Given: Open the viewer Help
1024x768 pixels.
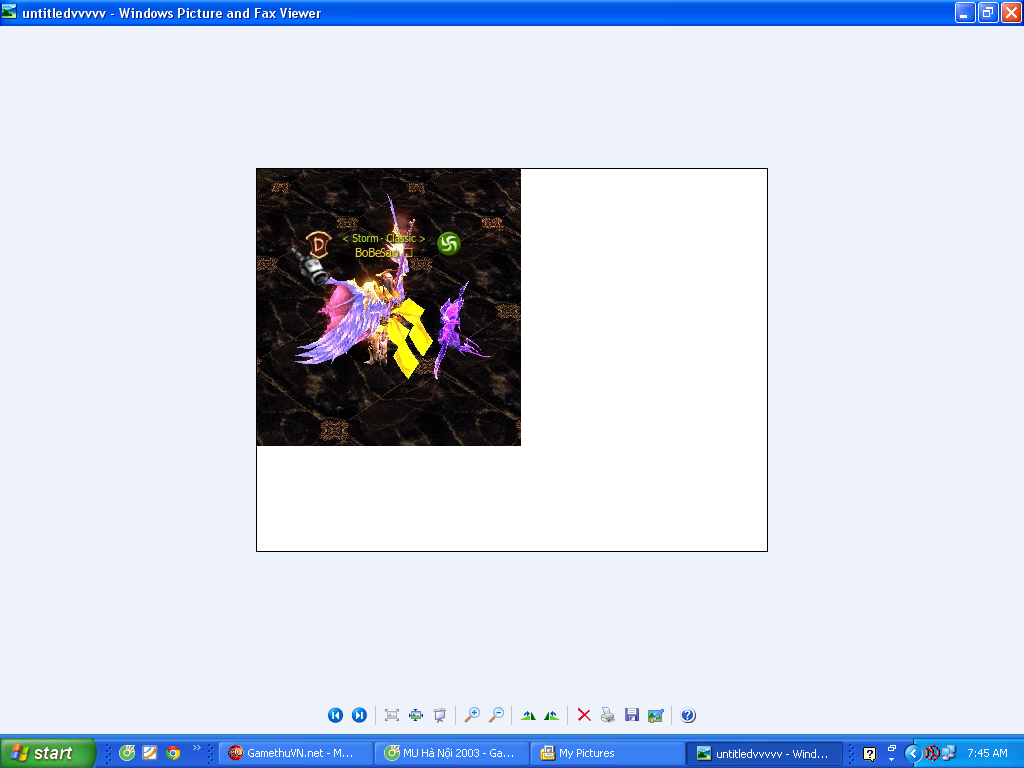Looking at the screenshot, I should pos(688,715).
